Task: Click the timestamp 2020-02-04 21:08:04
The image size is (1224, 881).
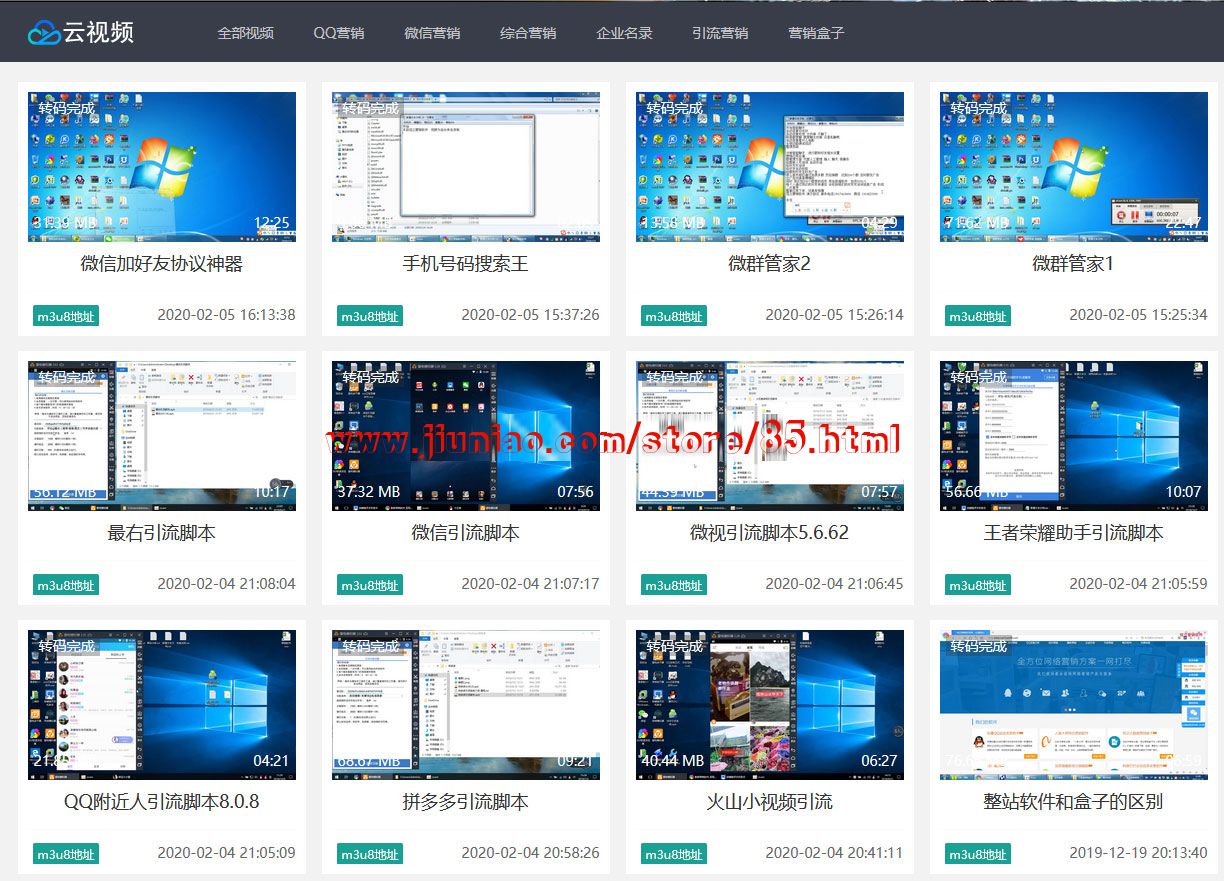Action: tap(226, 583)
